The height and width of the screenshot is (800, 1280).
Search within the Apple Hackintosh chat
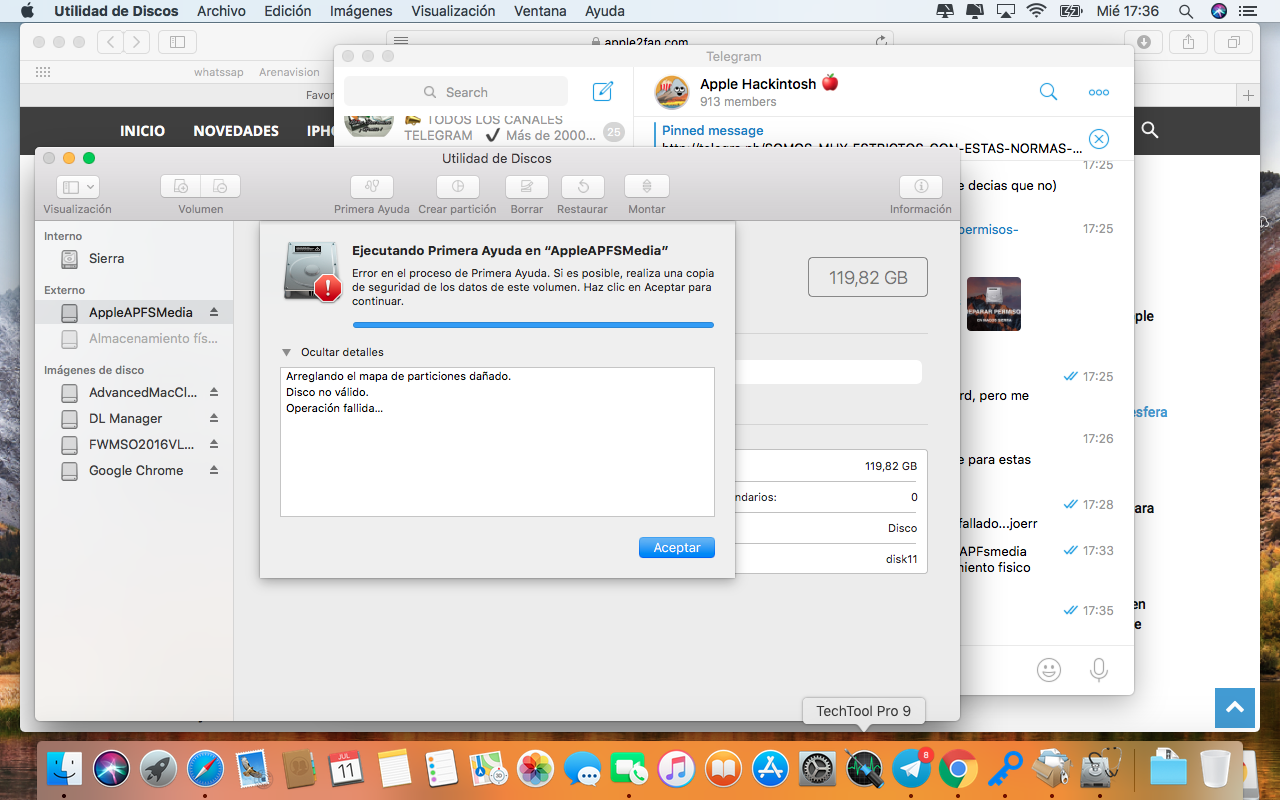[1048, 92]
